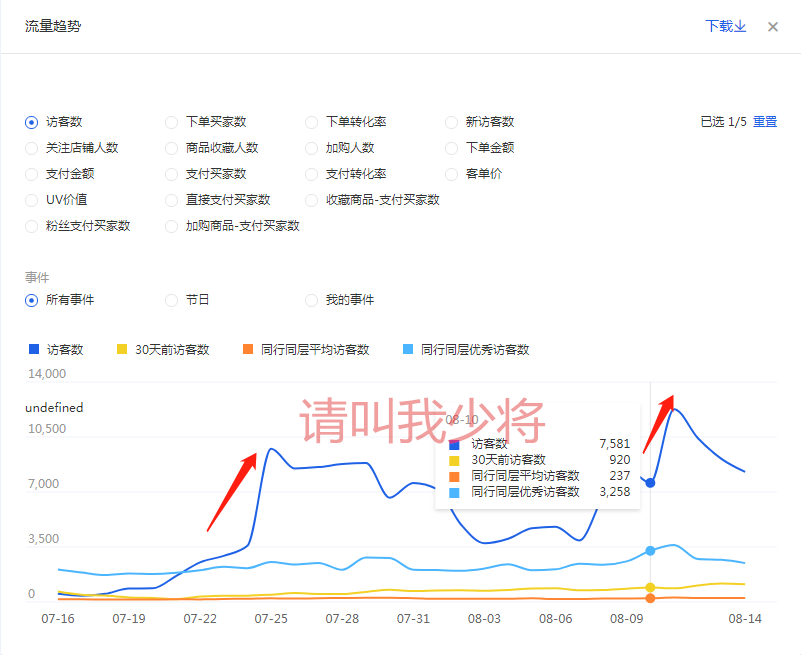Toggle the blue 访客数 legend swatch
The height and width of the screenshot is (655, 801).
[x=34, y=350]
